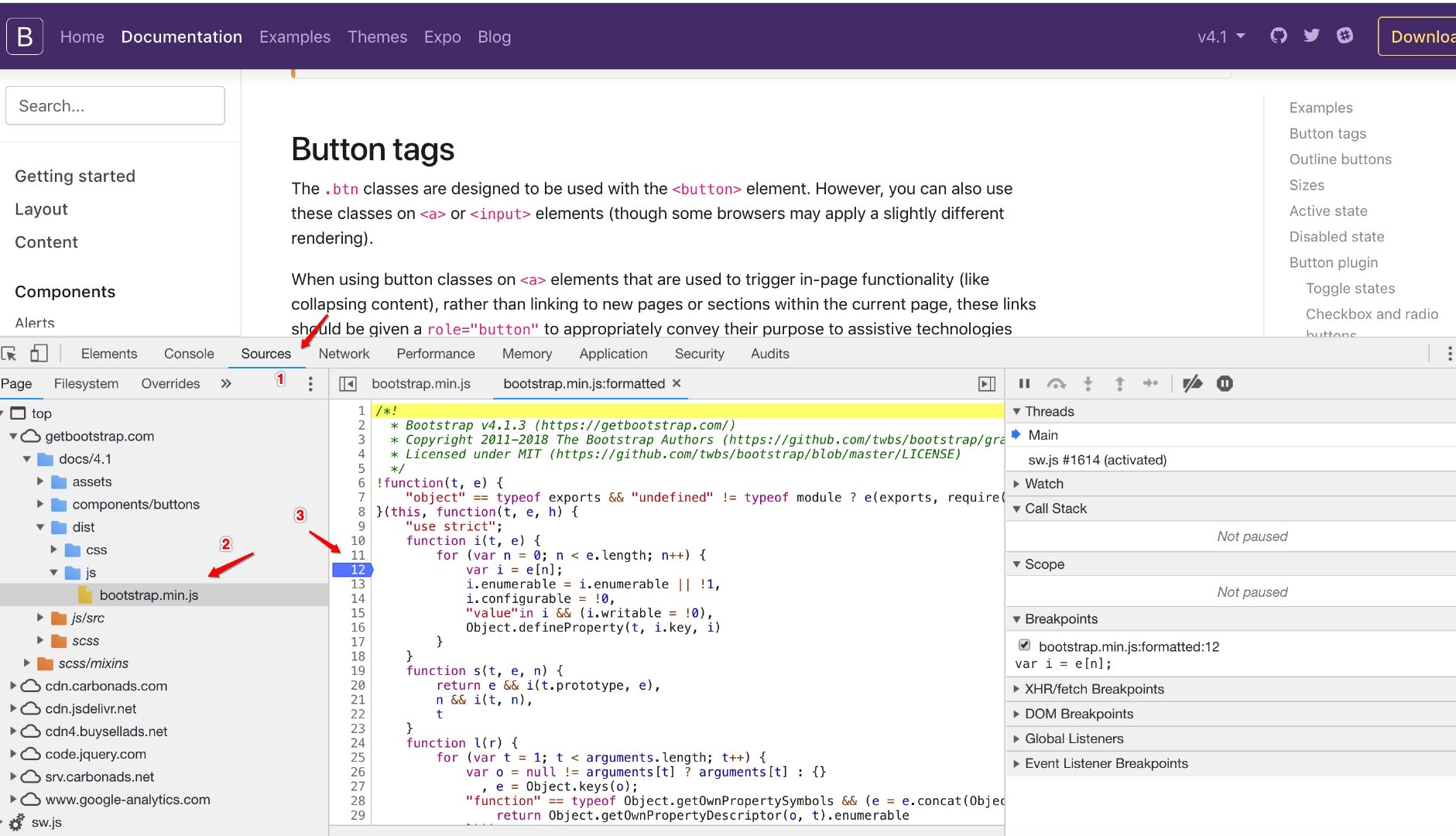Expand the assets folder
The height and width of the screenshot is (836, 1456).
click(40, 481)
